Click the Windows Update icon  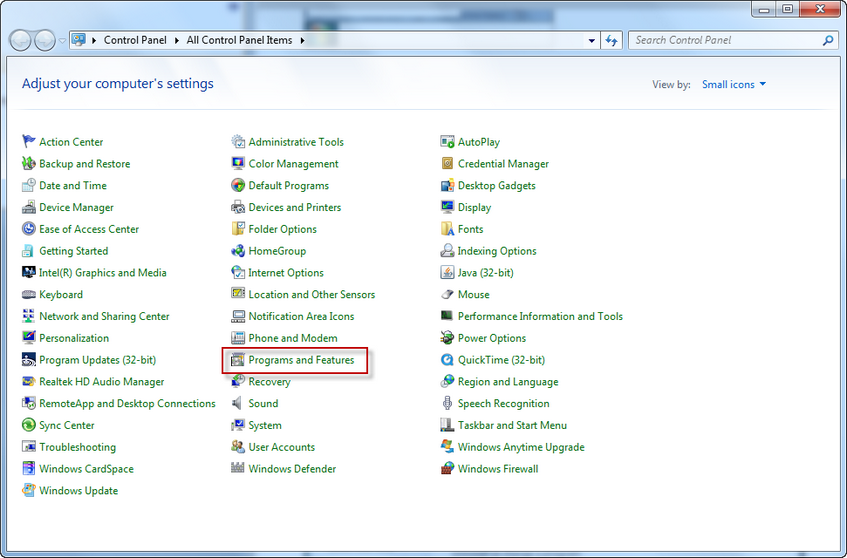(29, 490)
